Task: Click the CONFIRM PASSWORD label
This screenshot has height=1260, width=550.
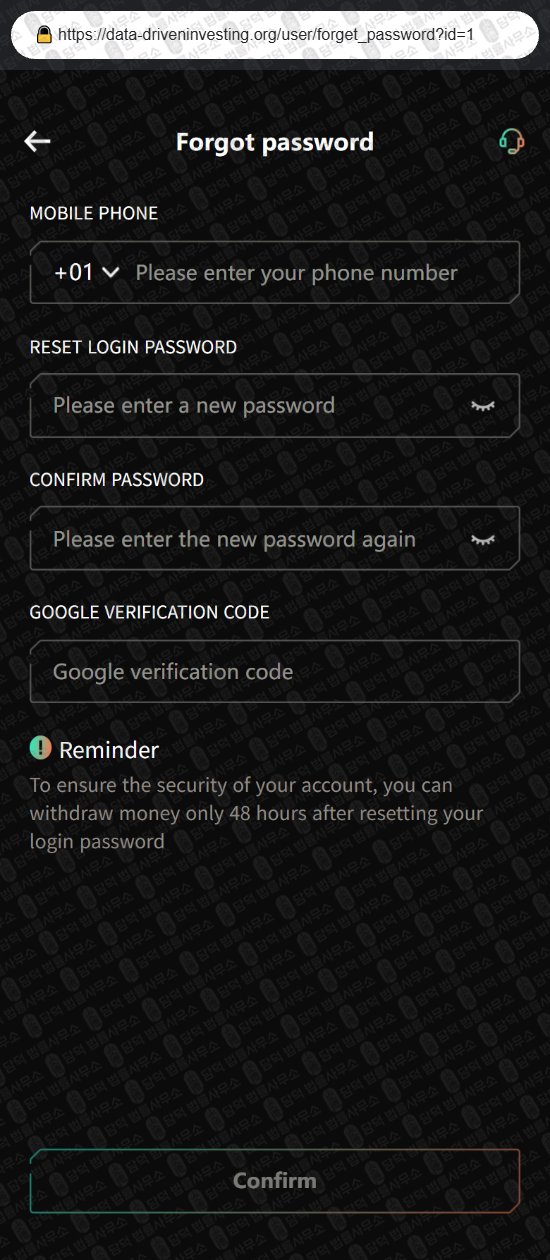Action: tap(117, 480)
